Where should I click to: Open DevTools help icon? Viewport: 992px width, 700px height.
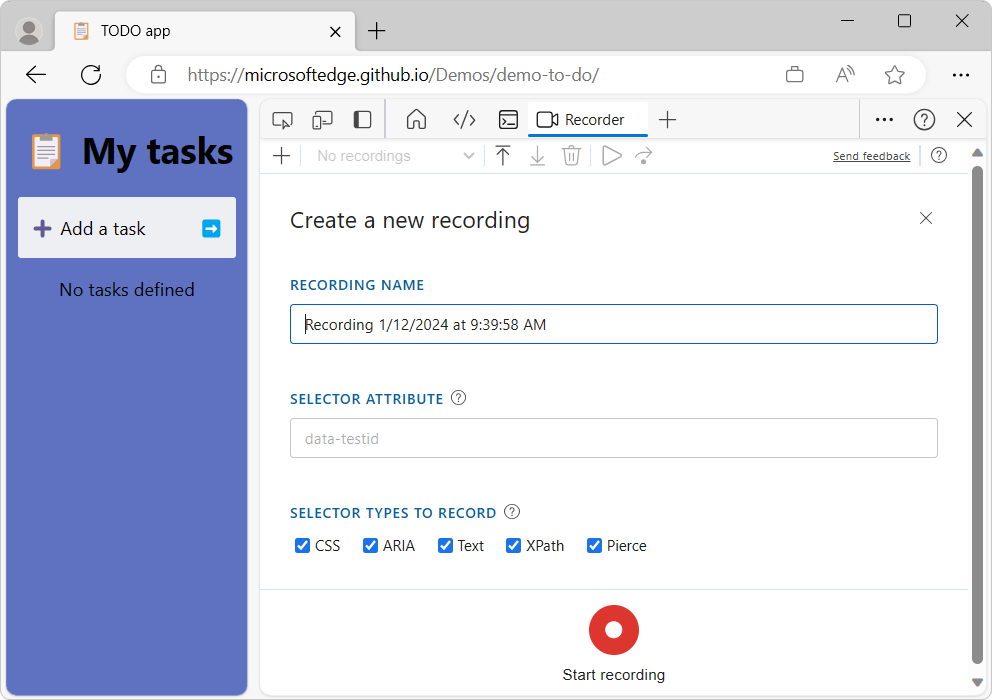924,120
